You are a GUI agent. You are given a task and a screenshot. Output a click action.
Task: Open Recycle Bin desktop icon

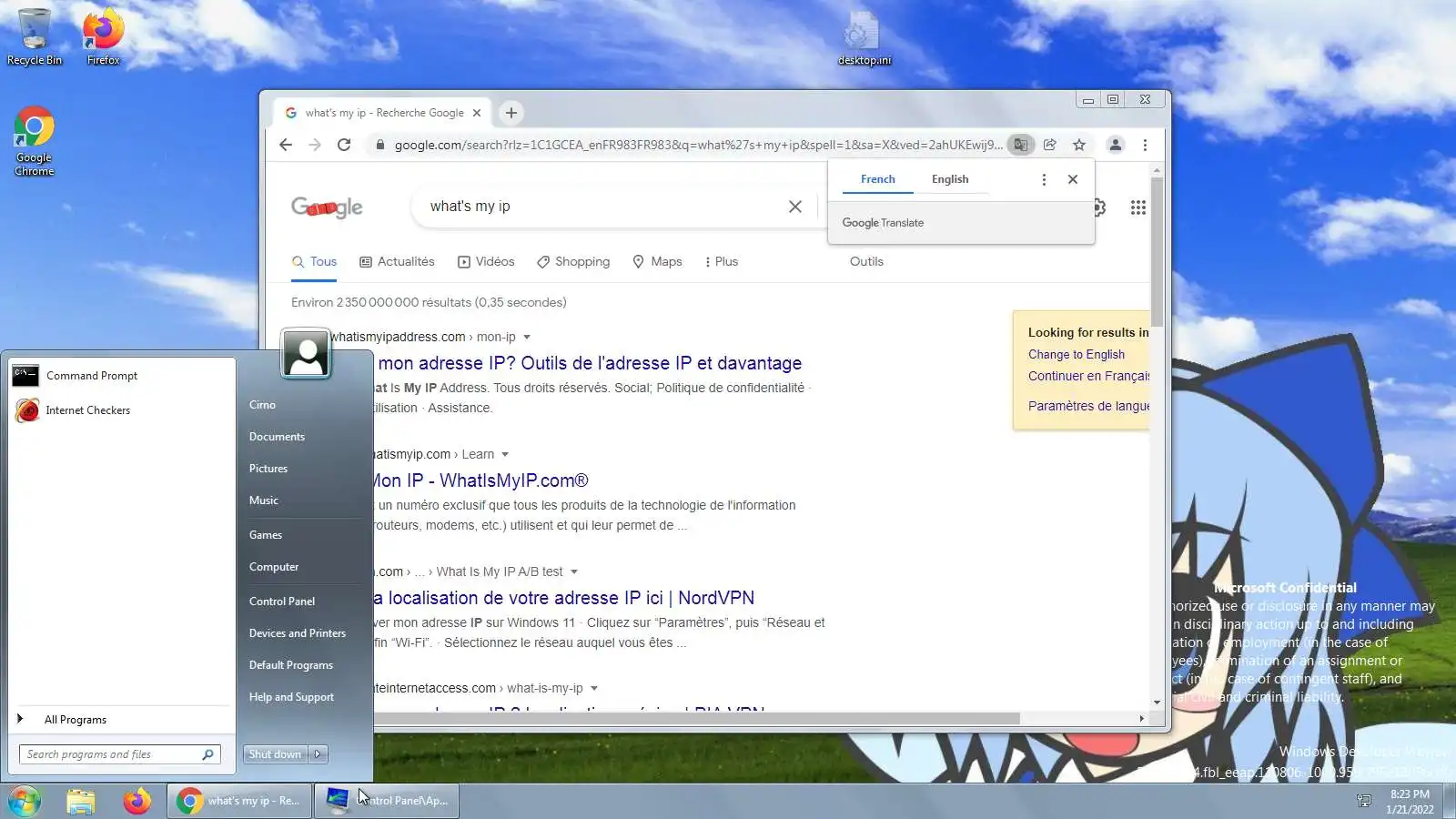pos(35,36)
